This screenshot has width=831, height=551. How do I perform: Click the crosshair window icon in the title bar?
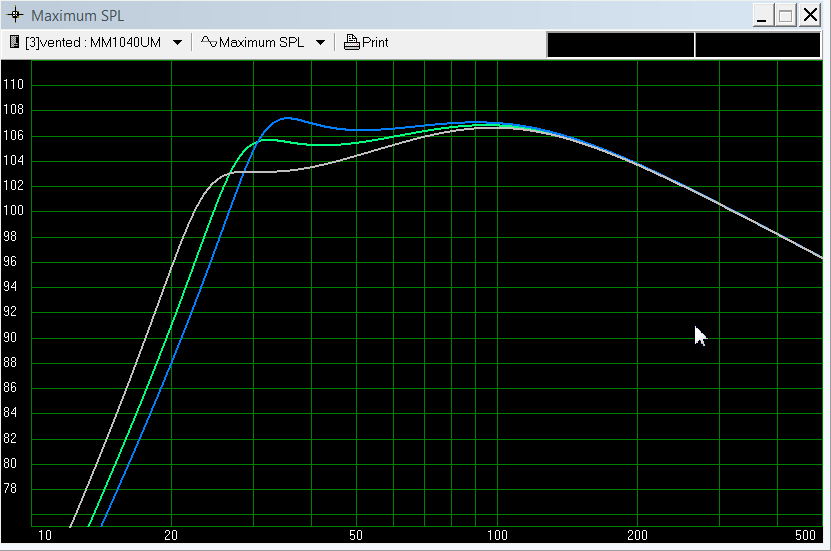point(15,15)
